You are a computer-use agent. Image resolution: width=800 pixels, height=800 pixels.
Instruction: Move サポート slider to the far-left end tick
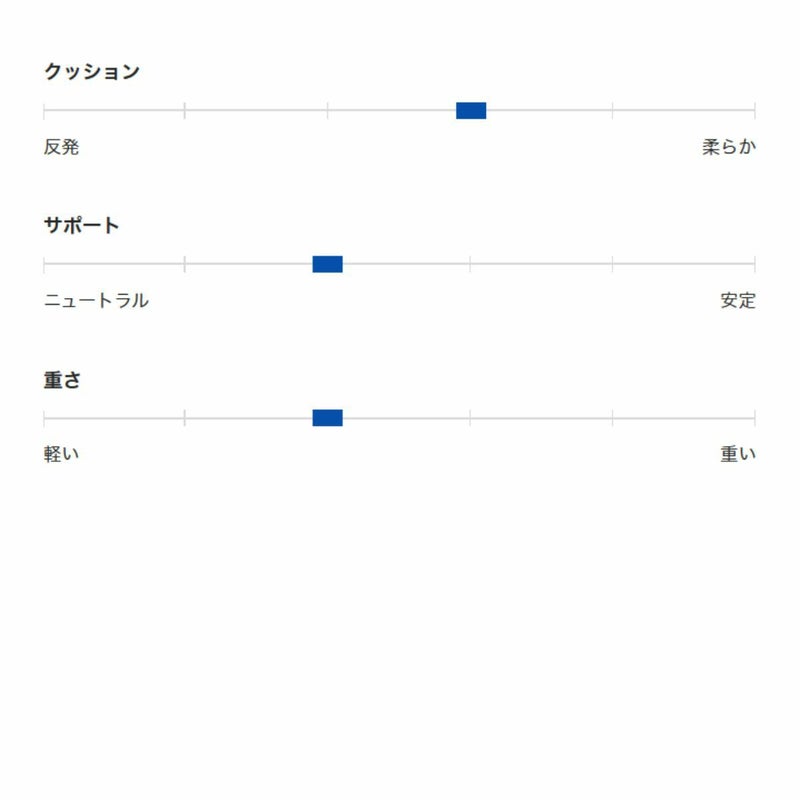45,264
